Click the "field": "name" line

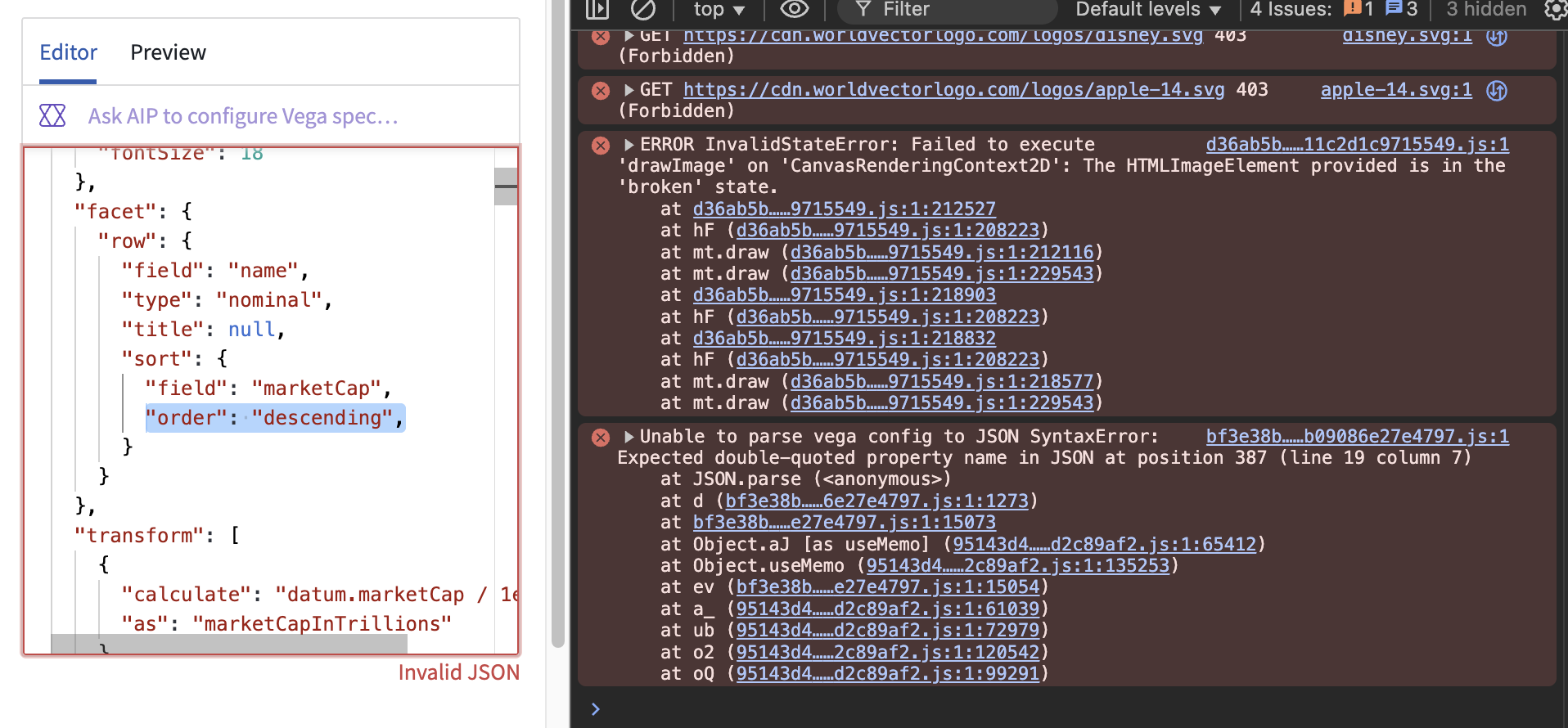tap(215, 271)
